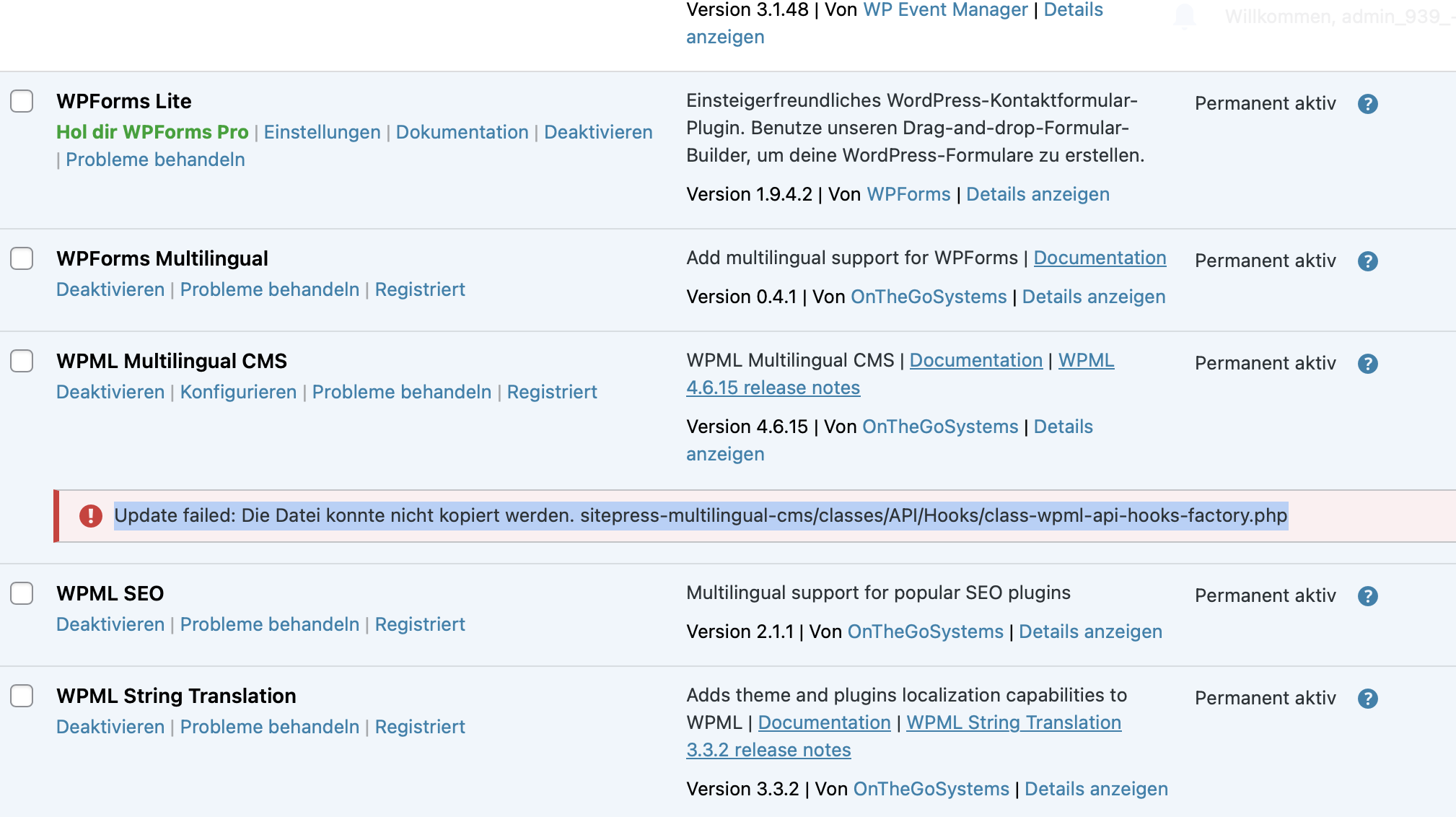This screenshot has width=1456, height=817.
Task: Click question mark icon for WPML Multilingual CMS
Action: click(1367, 364)
